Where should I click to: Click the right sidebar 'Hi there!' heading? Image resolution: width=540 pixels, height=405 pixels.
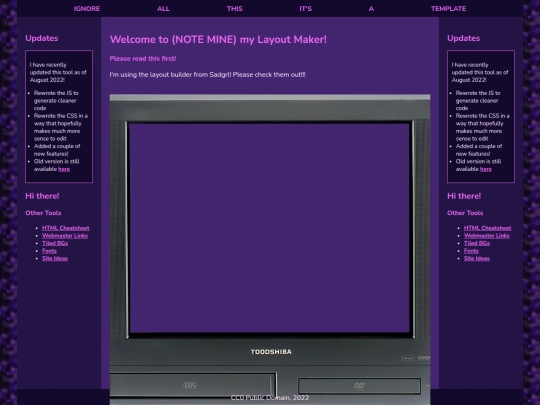point(464,196)
